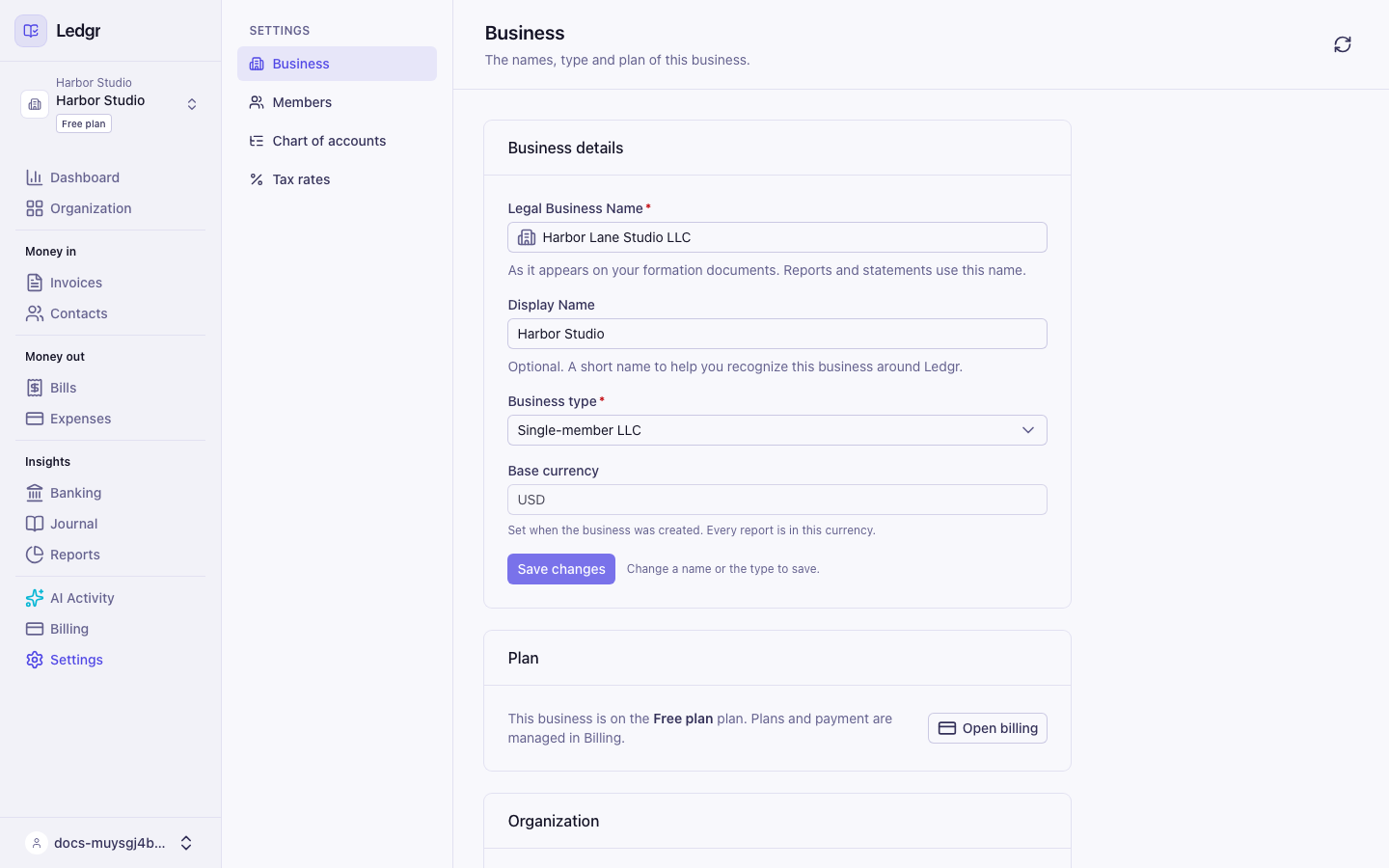
Task: Click the 'Business details' card heading
Action: coord(565,148)
